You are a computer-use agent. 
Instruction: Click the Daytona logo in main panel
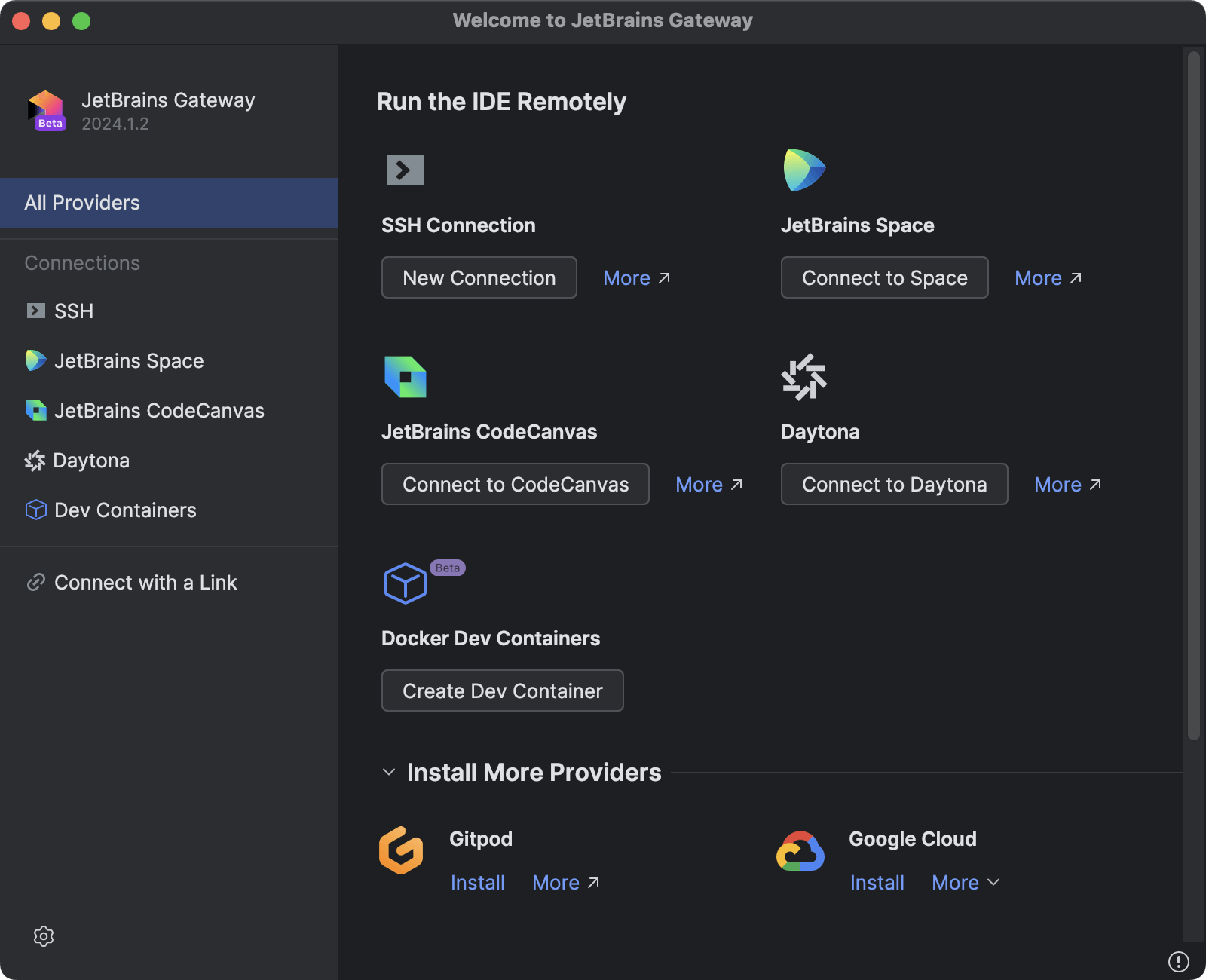tap(804, 377)
